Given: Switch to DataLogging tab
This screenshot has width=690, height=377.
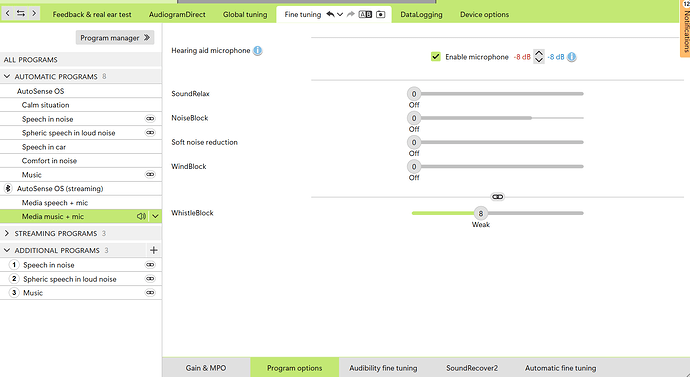Looking at the screenshot, I should (421, 14).
